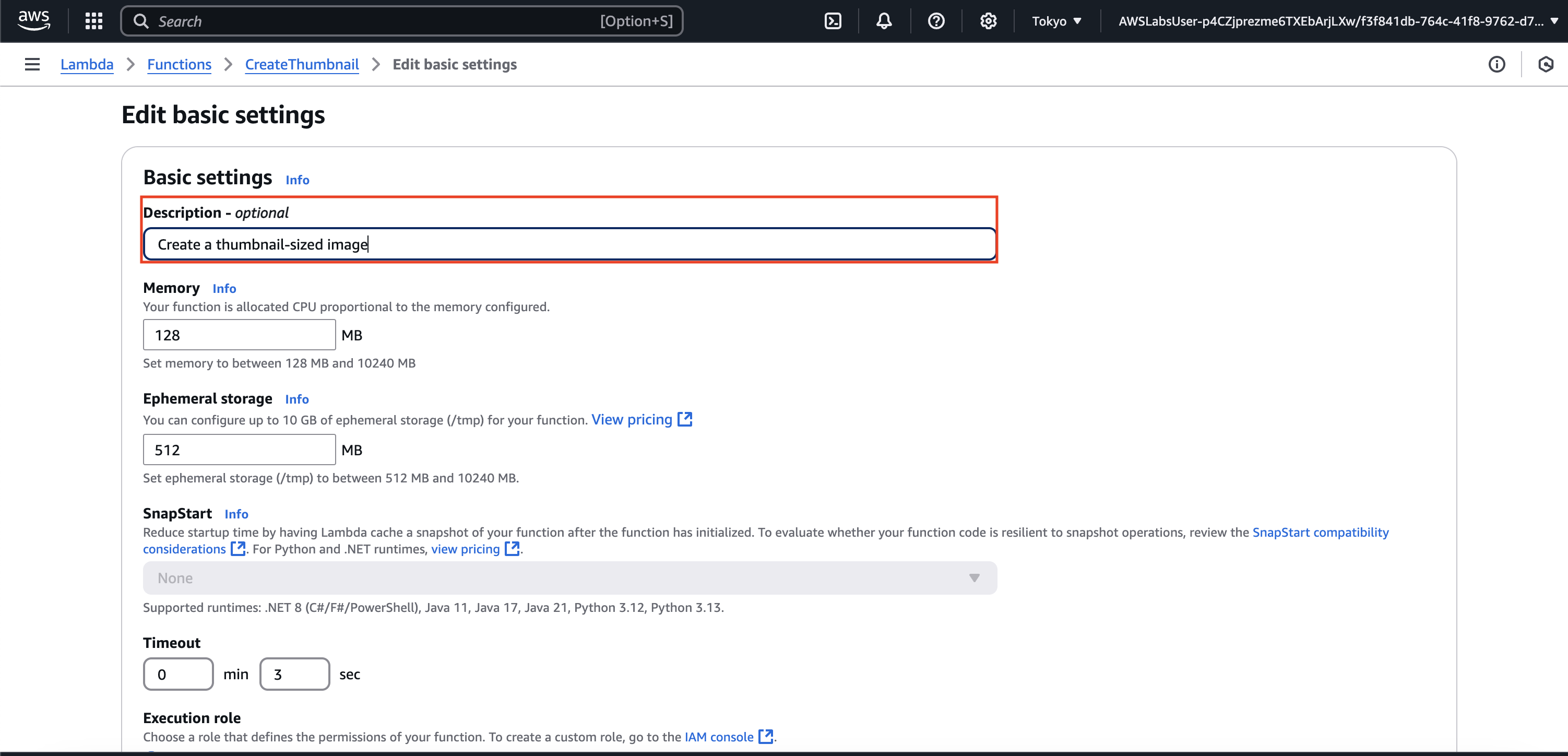Launch CloudShell terminal icon
Screen dimensions: 1568x756
point(832,21)
